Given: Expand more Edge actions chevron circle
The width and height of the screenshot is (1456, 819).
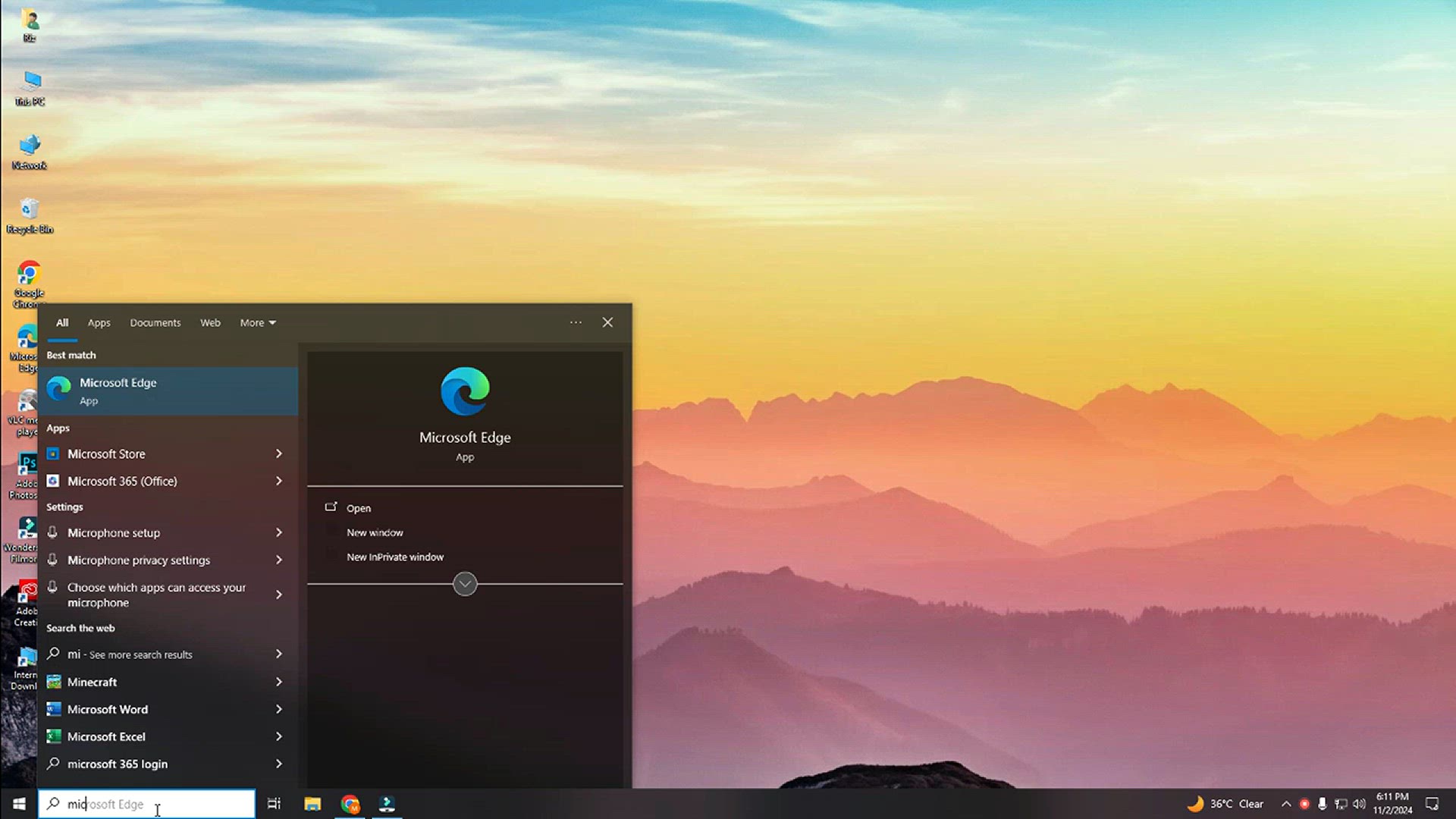Looking at the screenshot, I should (x=465, y=584).
